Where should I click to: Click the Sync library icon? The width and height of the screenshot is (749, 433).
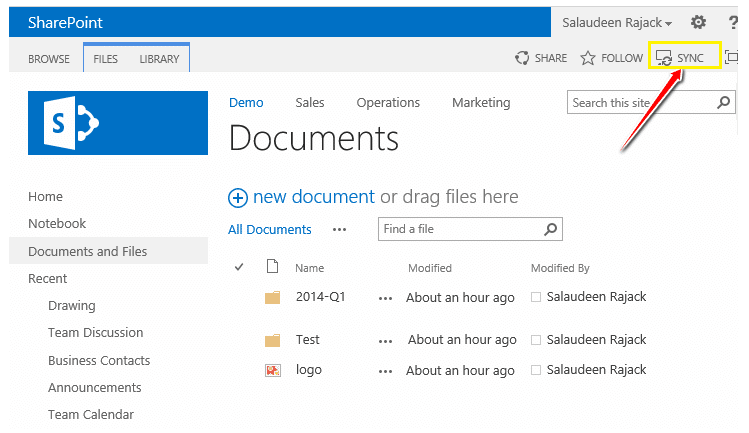pyautogui.click(x=664, y=58)
